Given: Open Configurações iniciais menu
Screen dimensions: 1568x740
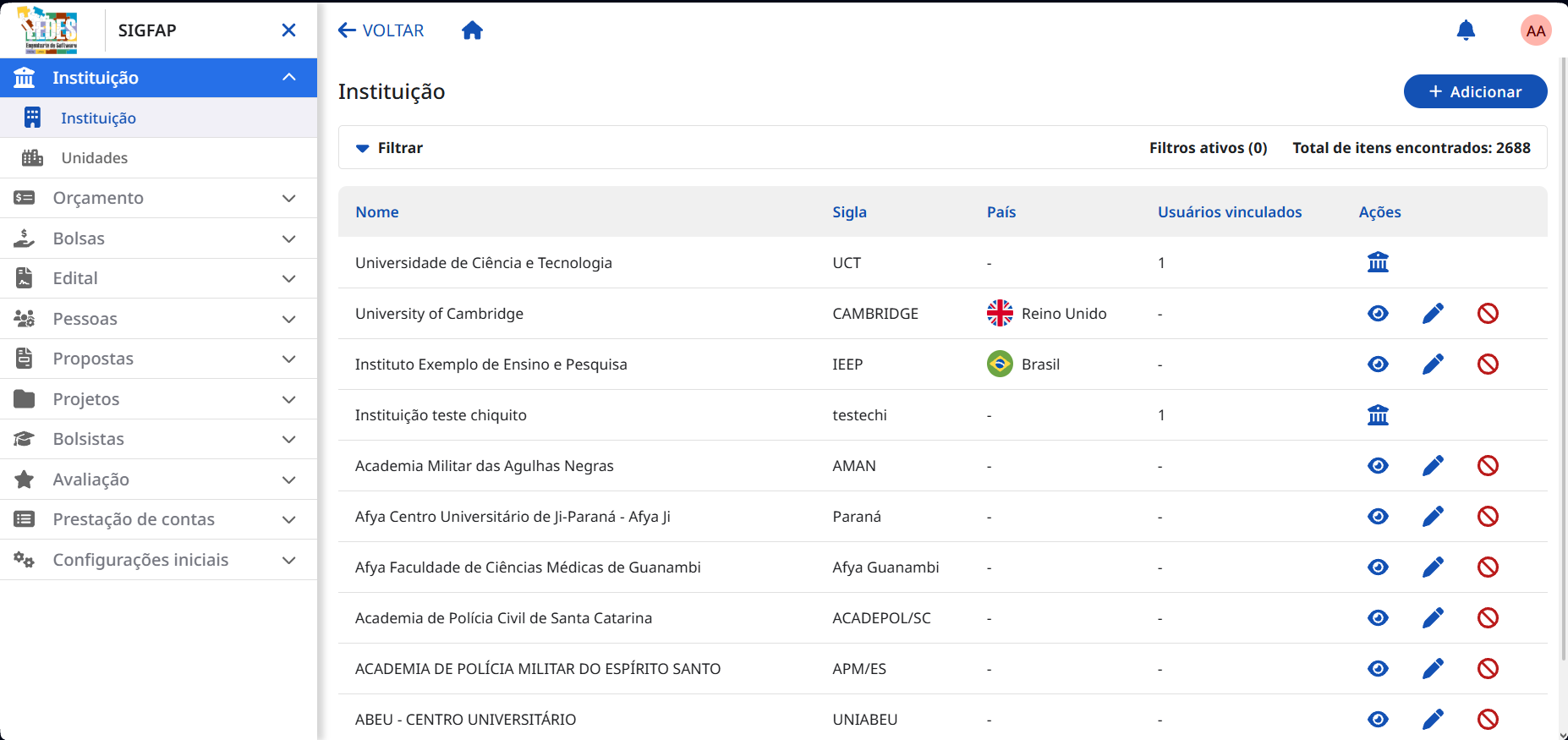Looking at the screenshot, I should (x=158, y=560).
